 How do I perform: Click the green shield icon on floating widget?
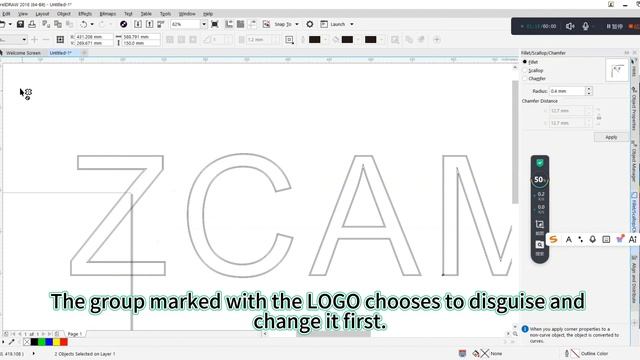(x=540, y=163)
